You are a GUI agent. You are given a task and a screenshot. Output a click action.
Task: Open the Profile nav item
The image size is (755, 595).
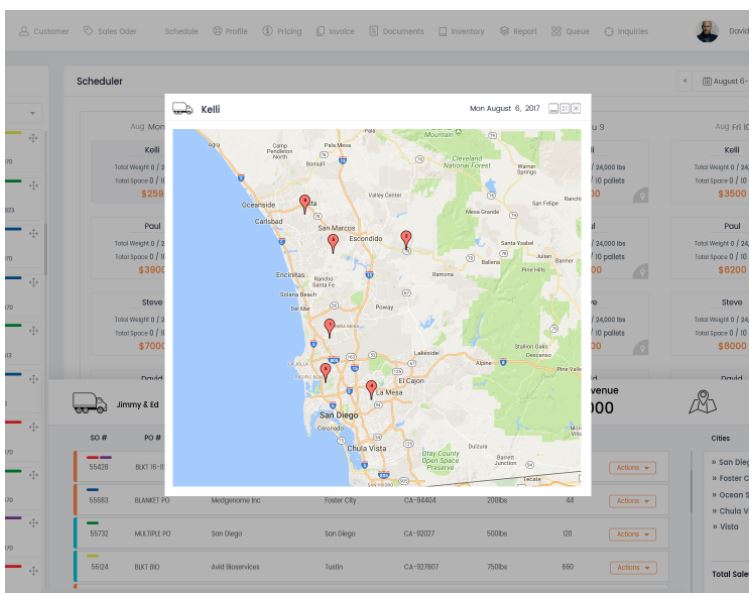tap(230, 31)
